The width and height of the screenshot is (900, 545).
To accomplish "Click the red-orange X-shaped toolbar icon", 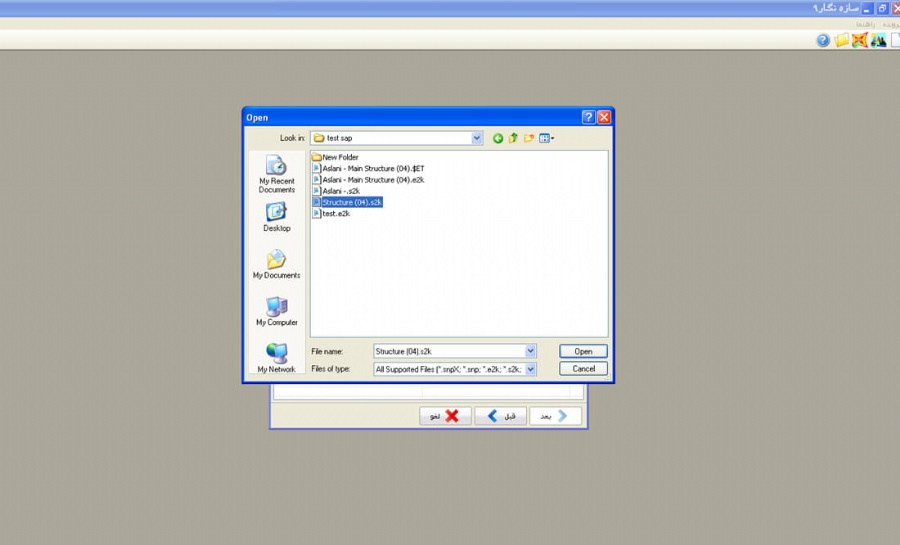I will pos(859,40).
